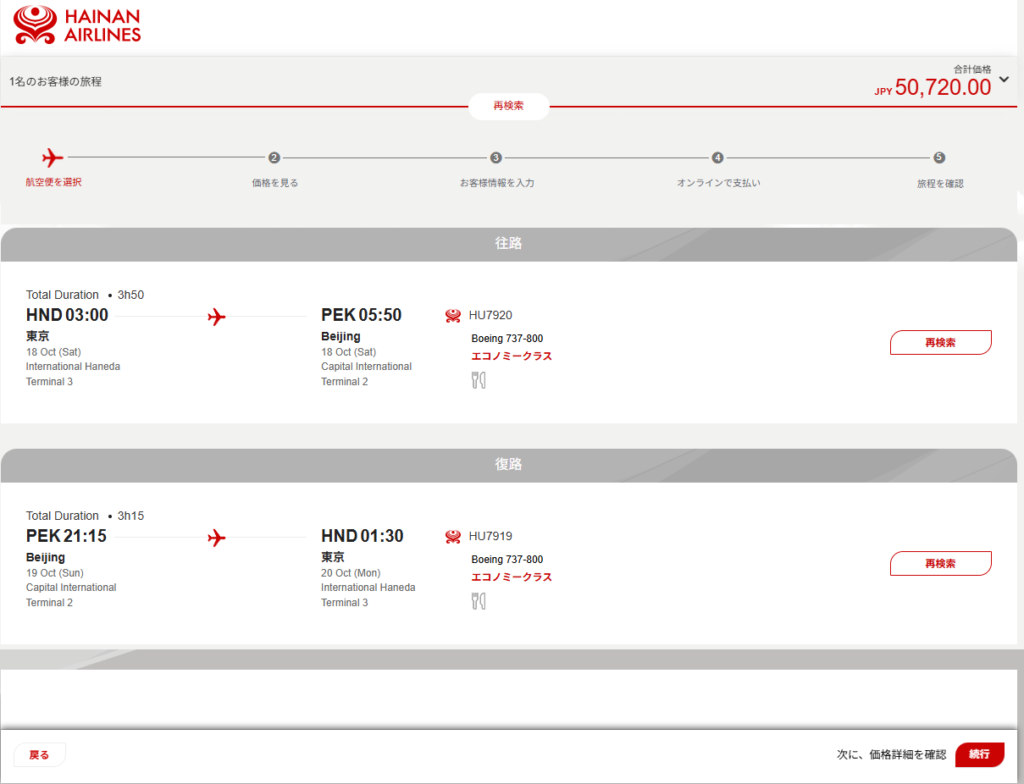Click the outbound flight airplane icon
This screenshot has height=784, width=1024.
pyautogui.click(x=216, y=317)
